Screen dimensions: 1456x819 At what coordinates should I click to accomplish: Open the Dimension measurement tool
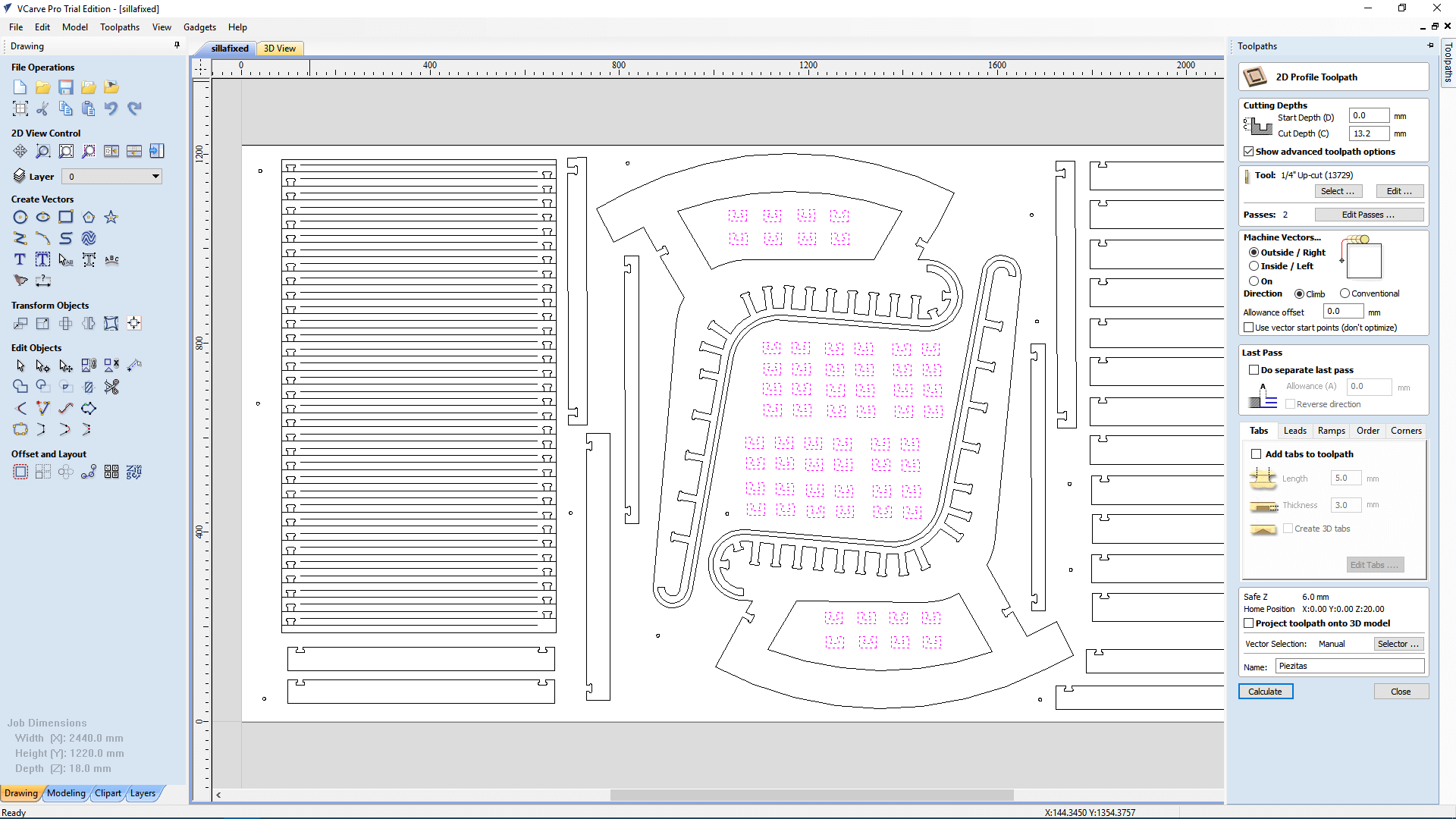click(x=43, y=281)
